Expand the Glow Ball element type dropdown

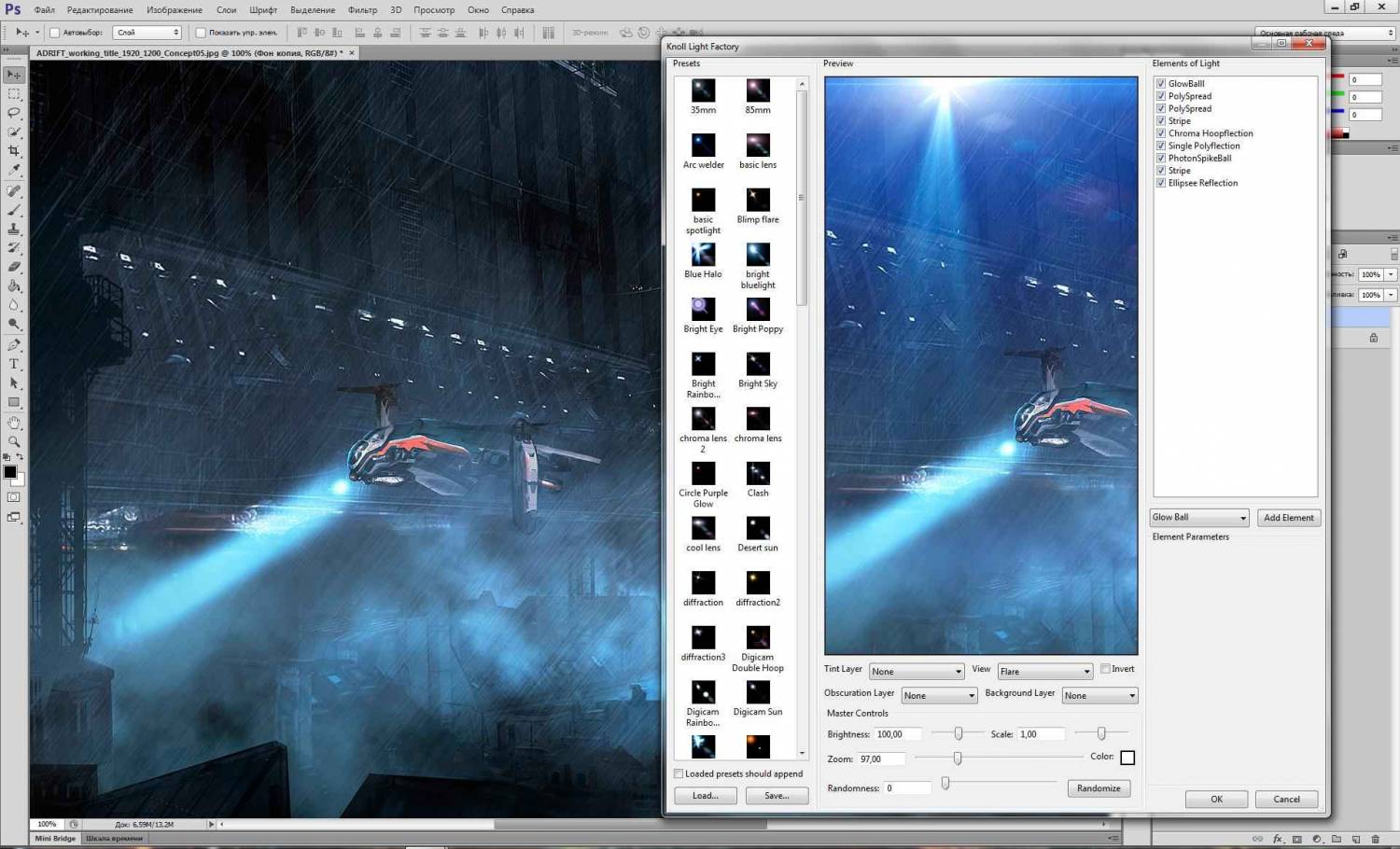1199,518
